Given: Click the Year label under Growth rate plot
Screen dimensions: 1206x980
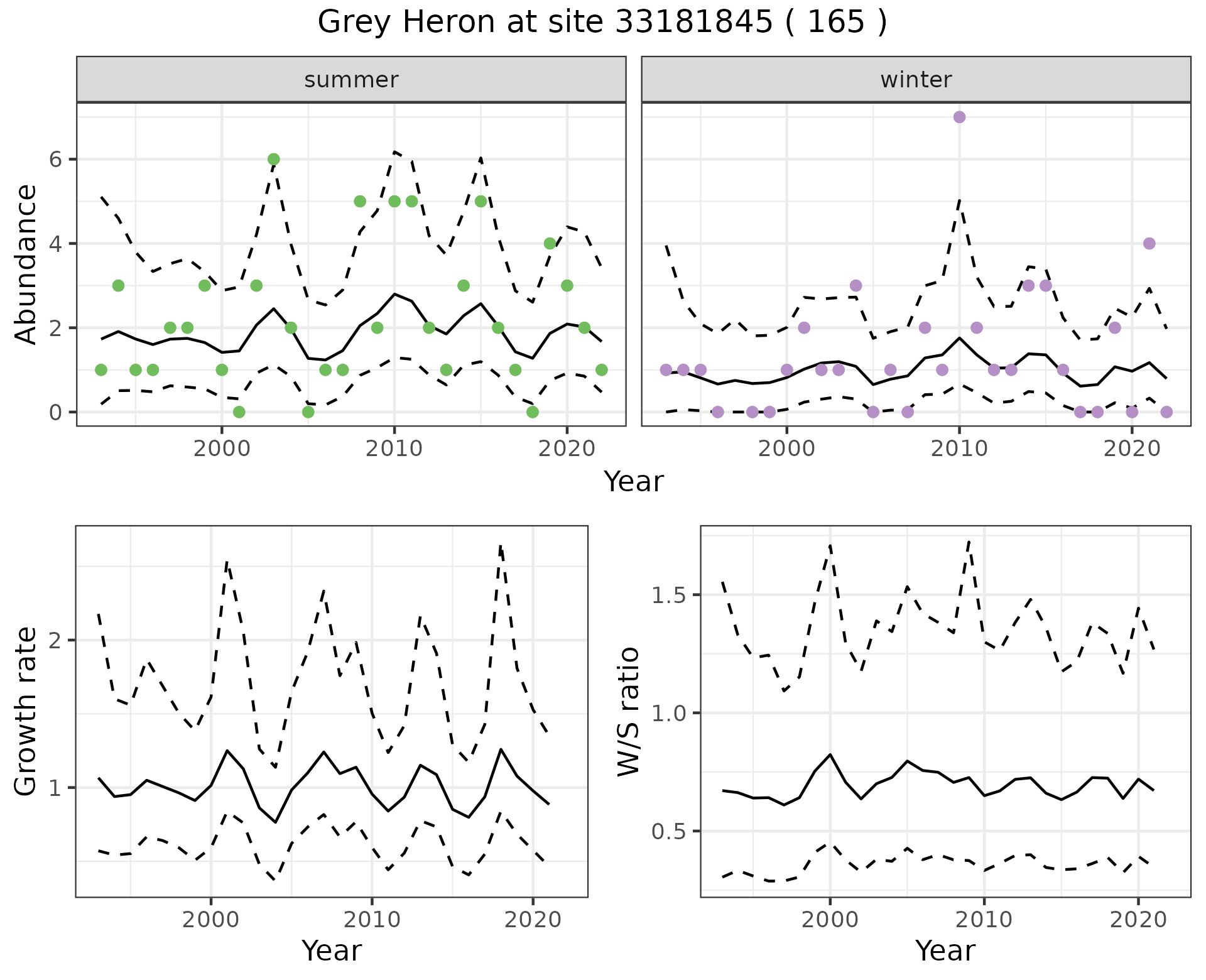Looking at the screenshot, I should 332,951.
